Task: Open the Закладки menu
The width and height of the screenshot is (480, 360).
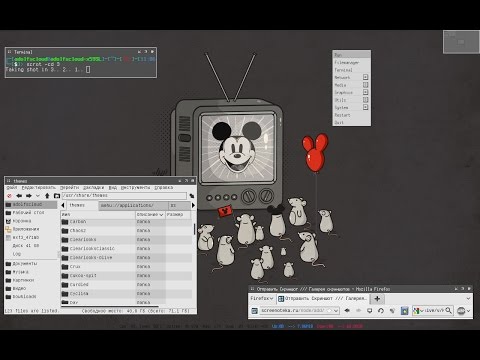Action: [94, 188]
